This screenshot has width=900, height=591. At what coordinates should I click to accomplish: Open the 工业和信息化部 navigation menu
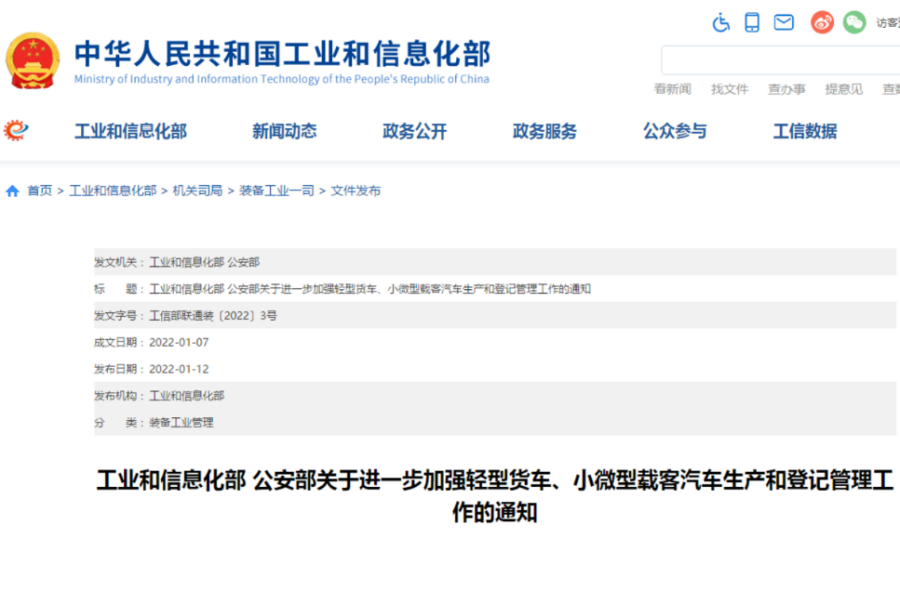click(x=131, y=131)
